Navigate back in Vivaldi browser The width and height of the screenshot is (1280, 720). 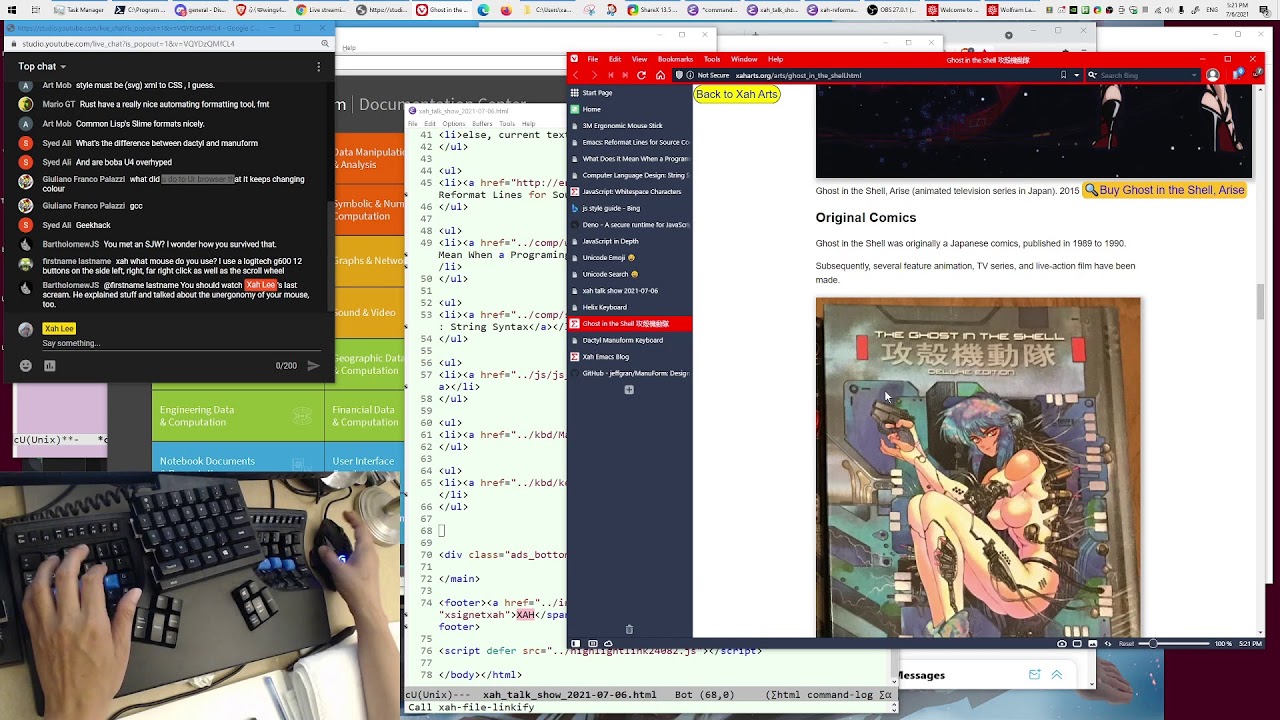(575, 75)
